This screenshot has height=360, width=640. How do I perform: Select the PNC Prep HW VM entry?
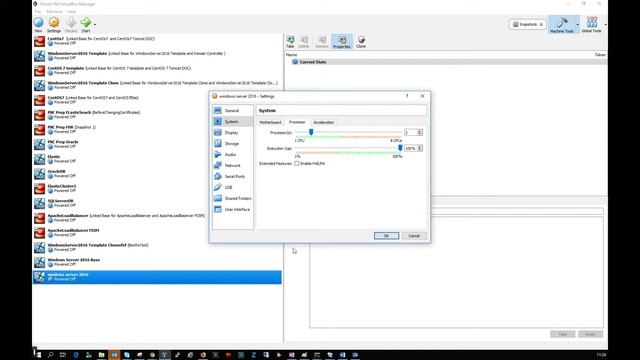pos(157,129)
